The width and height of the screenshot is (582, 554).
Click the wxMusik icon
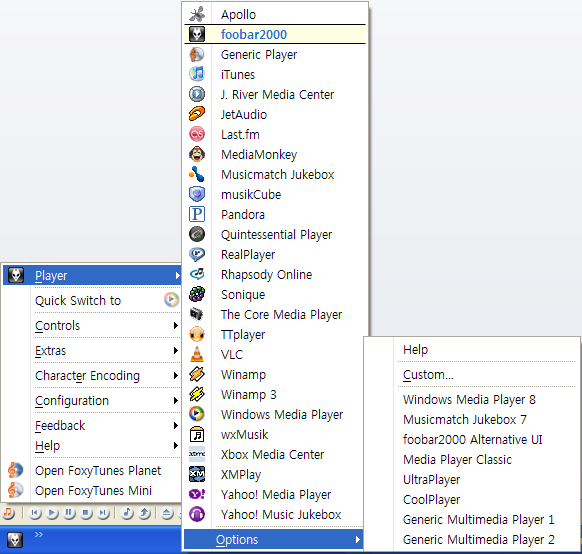197,434
